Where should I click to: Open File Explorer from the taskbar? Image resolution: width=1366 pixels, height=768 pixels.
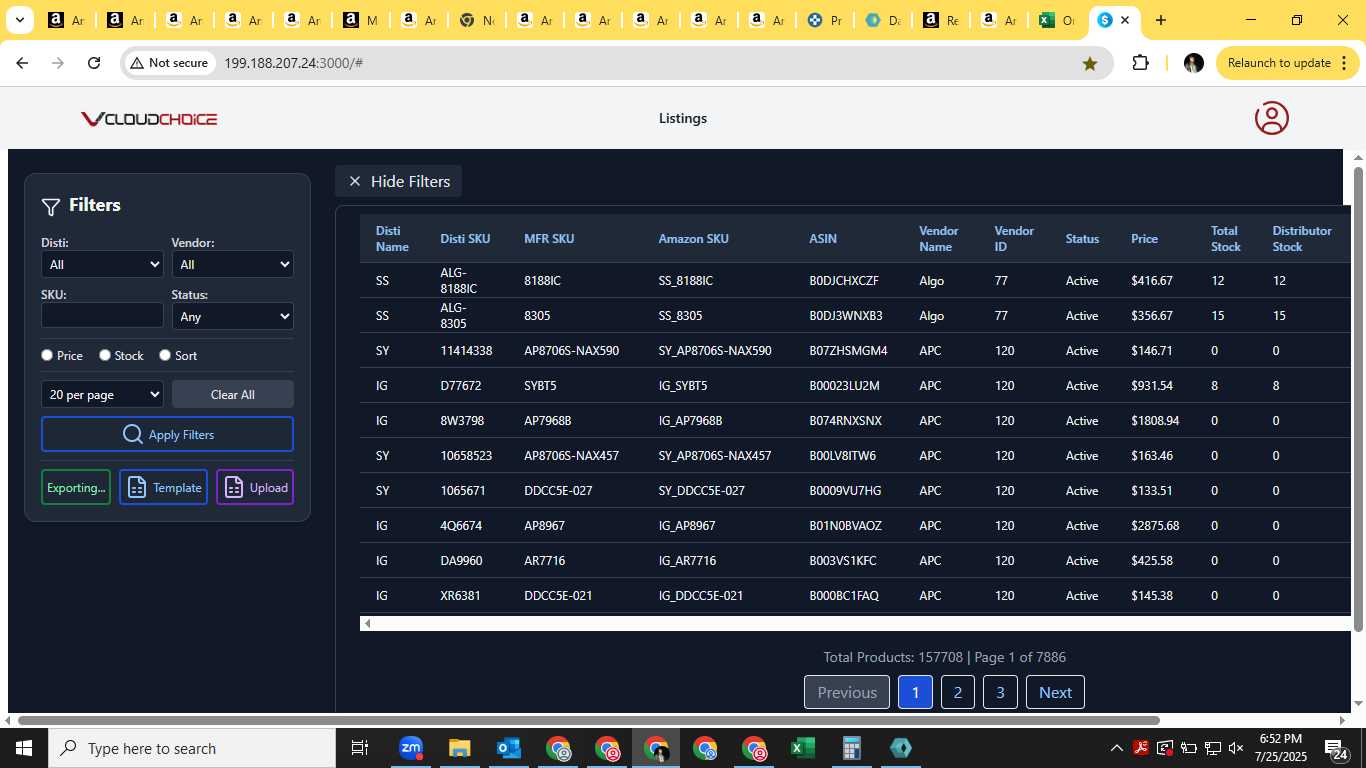(459, 748)
